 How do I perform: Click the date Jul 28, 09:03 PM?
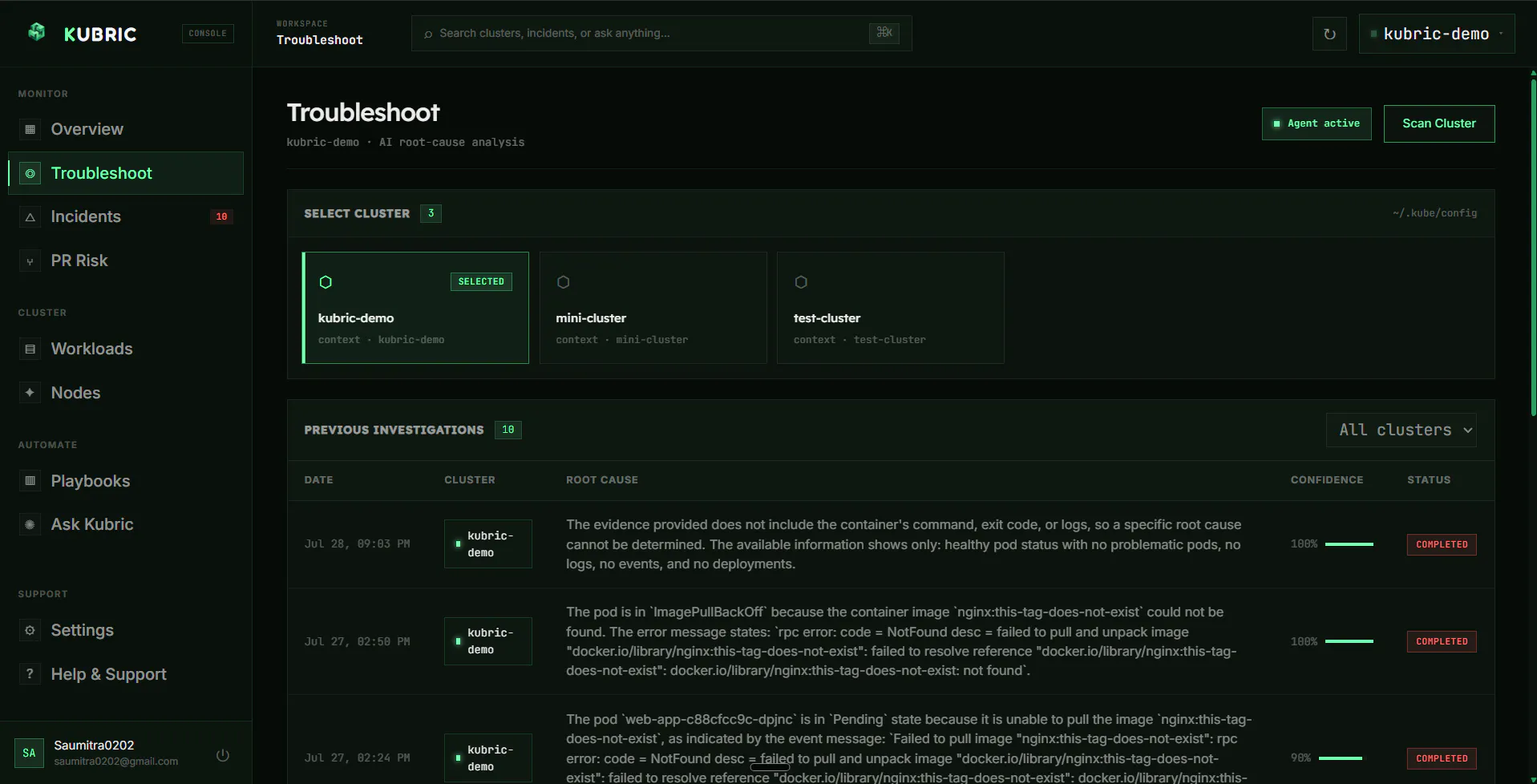357,544
